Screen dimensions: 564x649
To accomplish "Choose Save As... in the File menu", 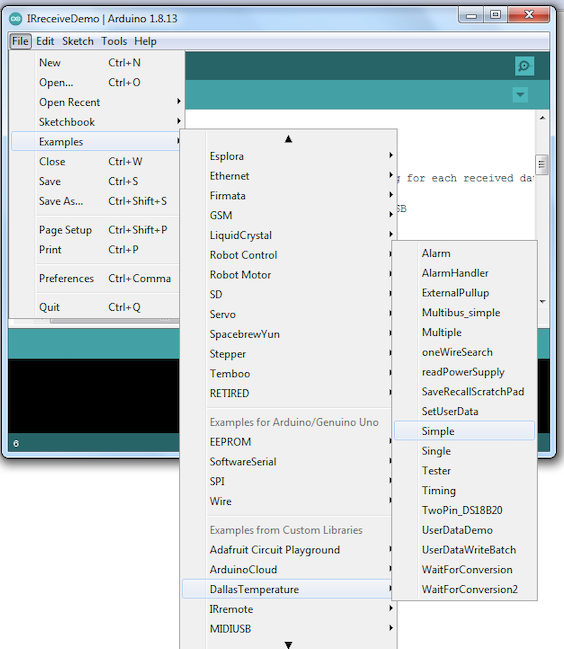I will (98, 201).
